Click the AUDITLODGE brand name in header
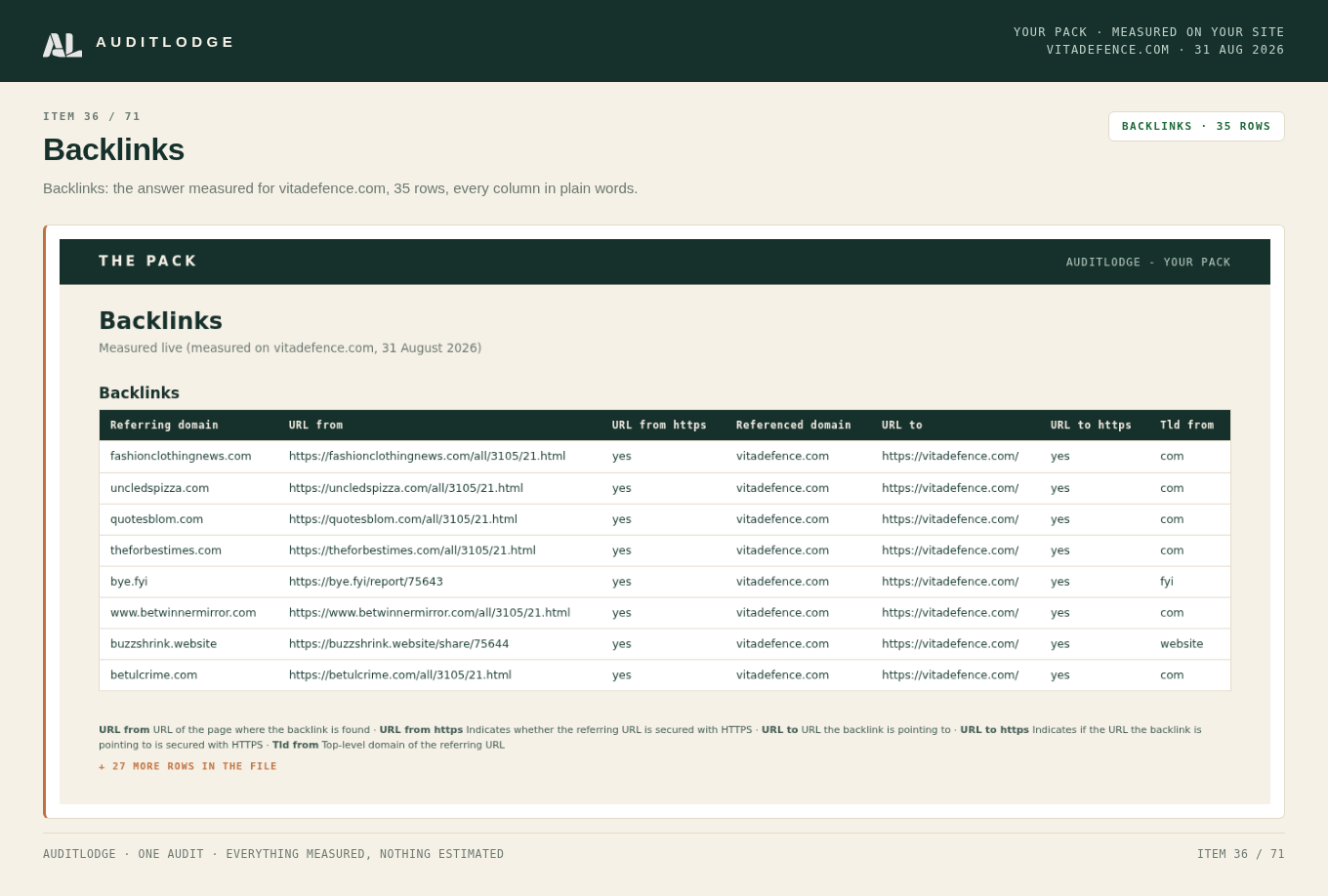Viewport: 1328px width, 896px height. click(x=165, y=42)
